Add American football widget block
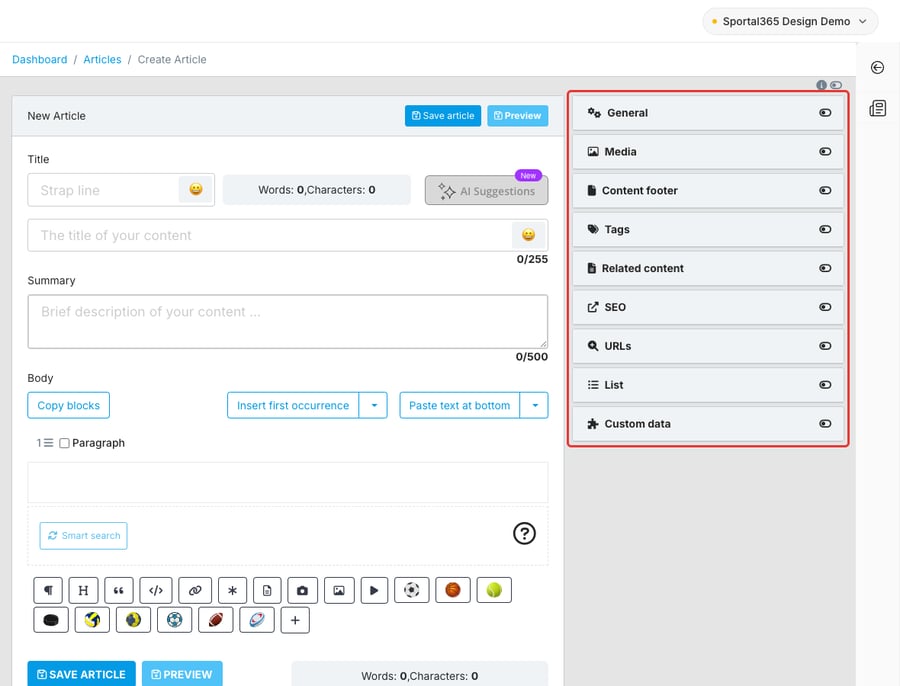The image size is (900, 686). [216, 620]
